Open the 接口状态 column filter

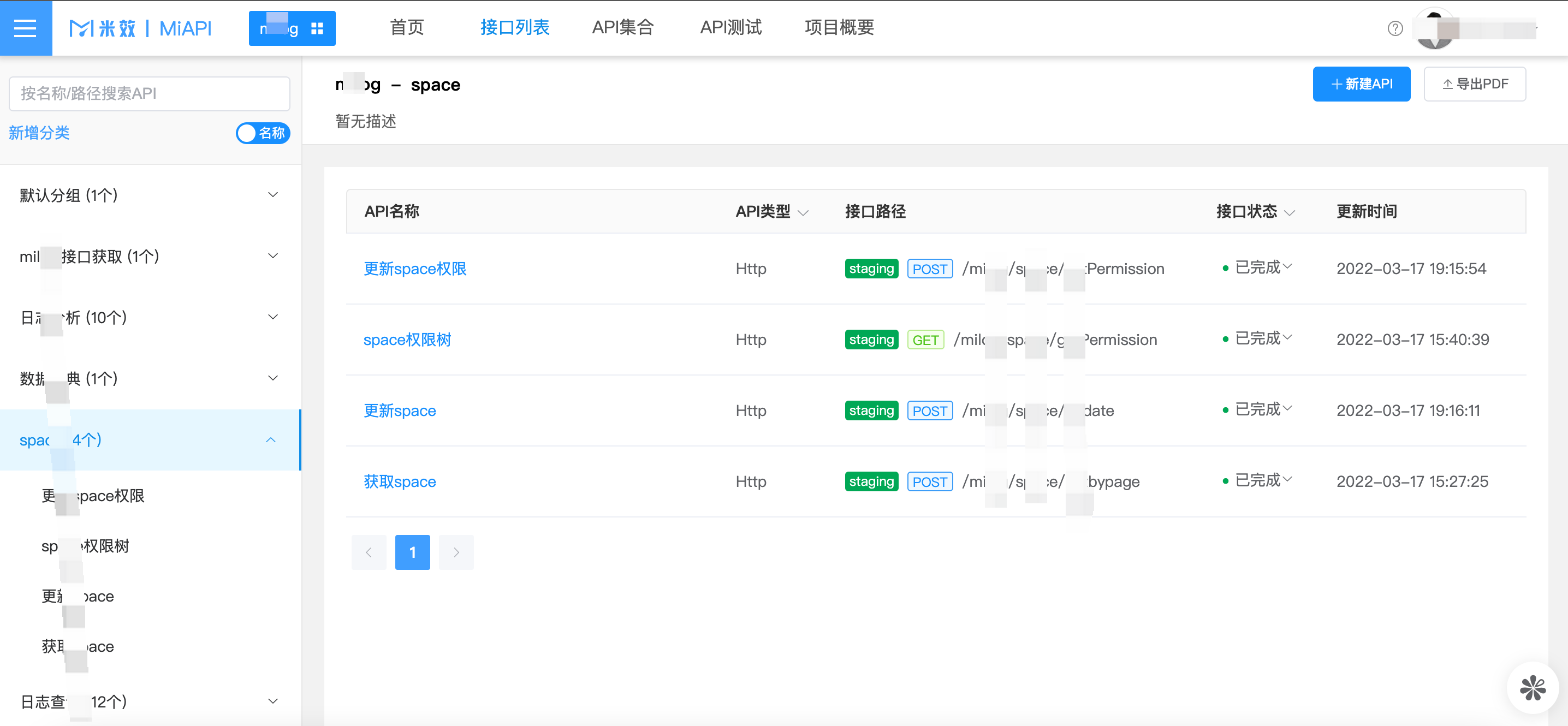tap(1289, 212)
